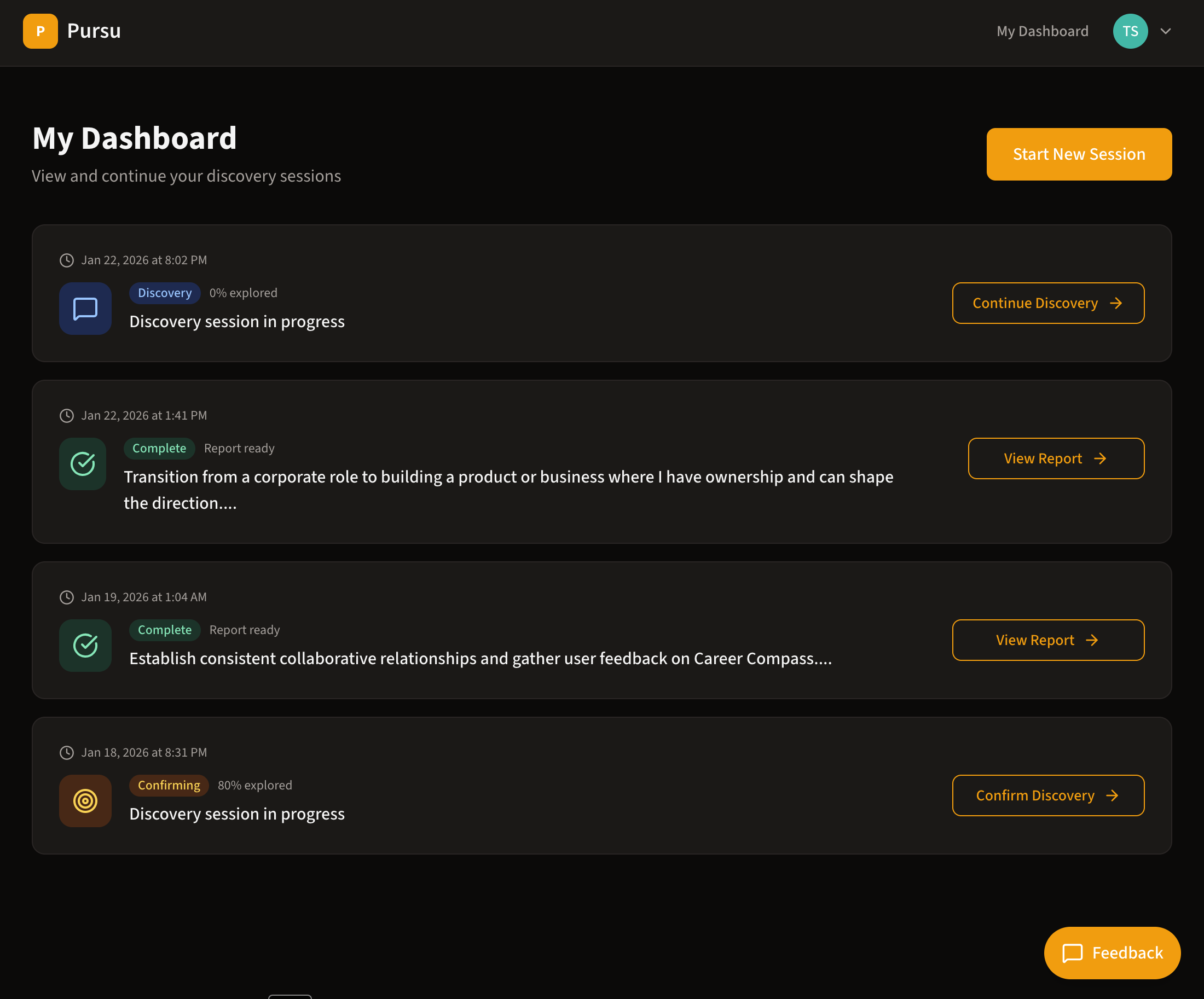
Task: Click the Confirming status badge
Action: coord(169,785)
